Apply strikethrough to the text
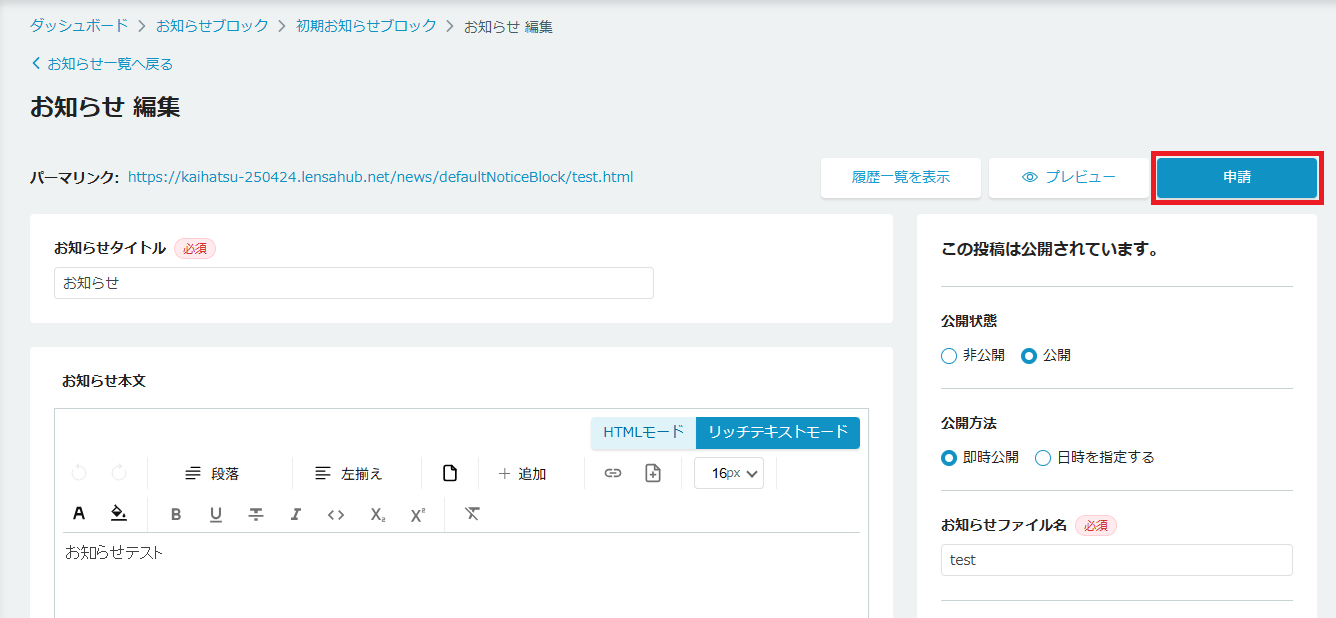 [x=257, y=514]
